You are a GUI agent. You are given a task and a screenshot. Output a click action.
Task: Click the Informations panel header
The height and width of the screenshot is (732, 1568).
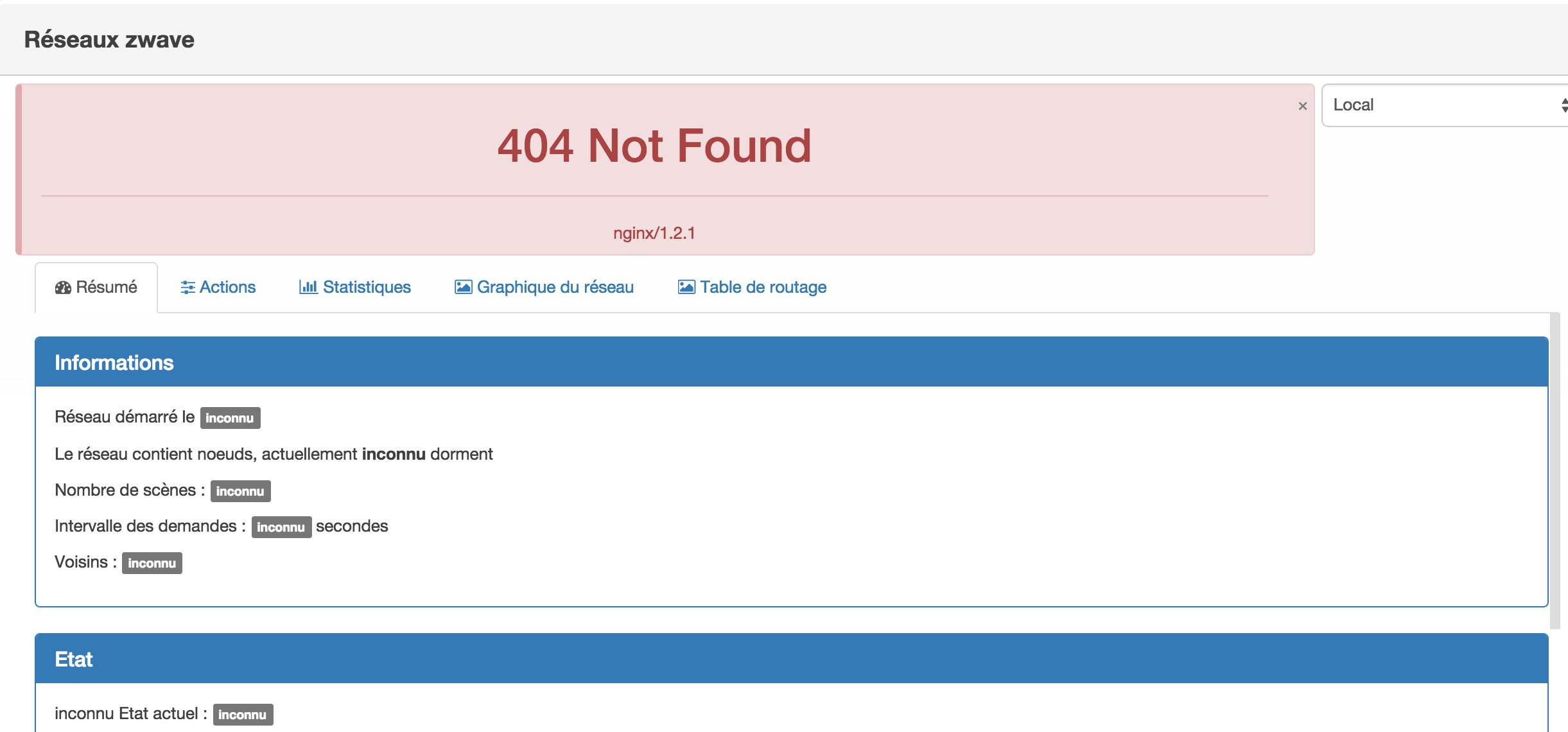(x=792, y=362)
